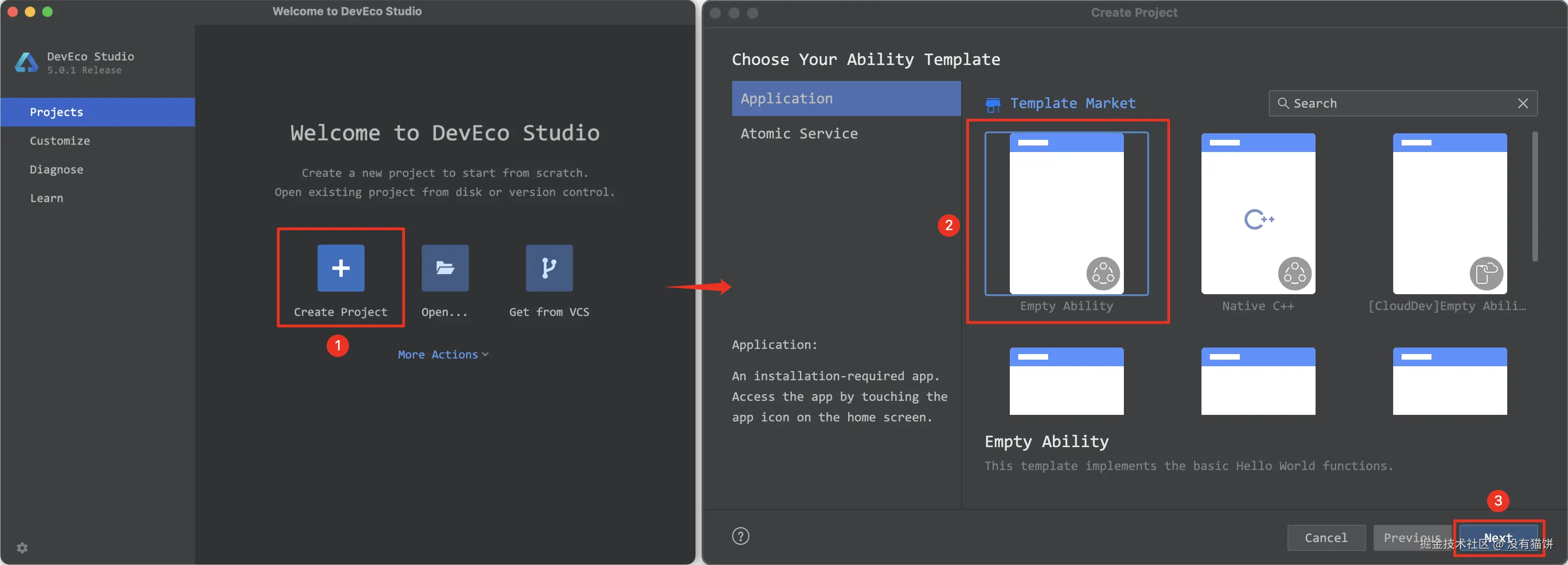Image resolution: width=1568 pixels, height=565 pixels.
Task: Select the Application category
Action: click(x=786, y=99)
